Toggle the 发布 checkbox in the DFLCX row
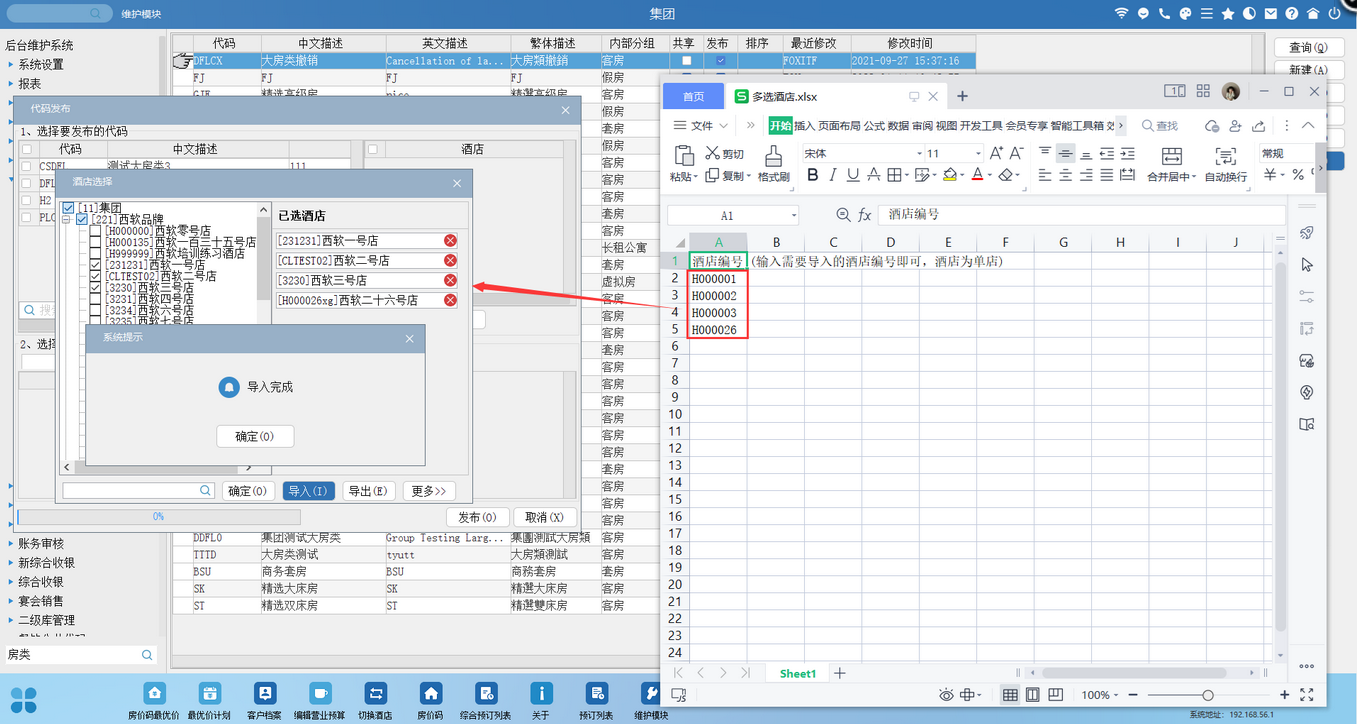 (720, 61)
